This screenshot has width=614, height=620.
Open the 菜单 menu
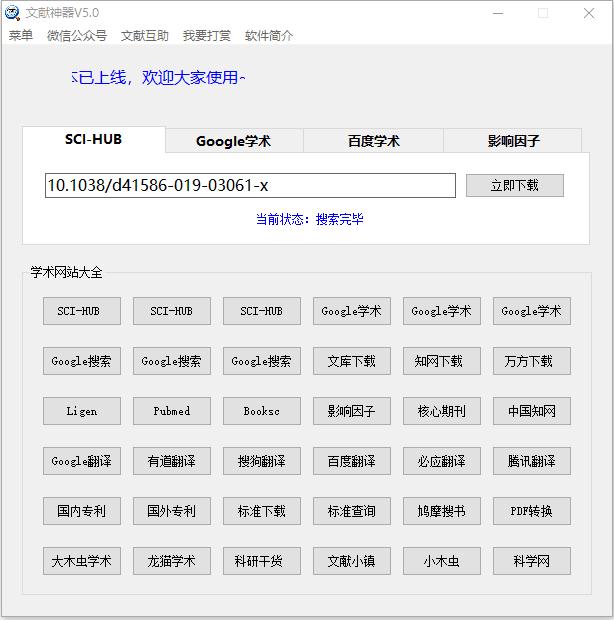point(21,35)
